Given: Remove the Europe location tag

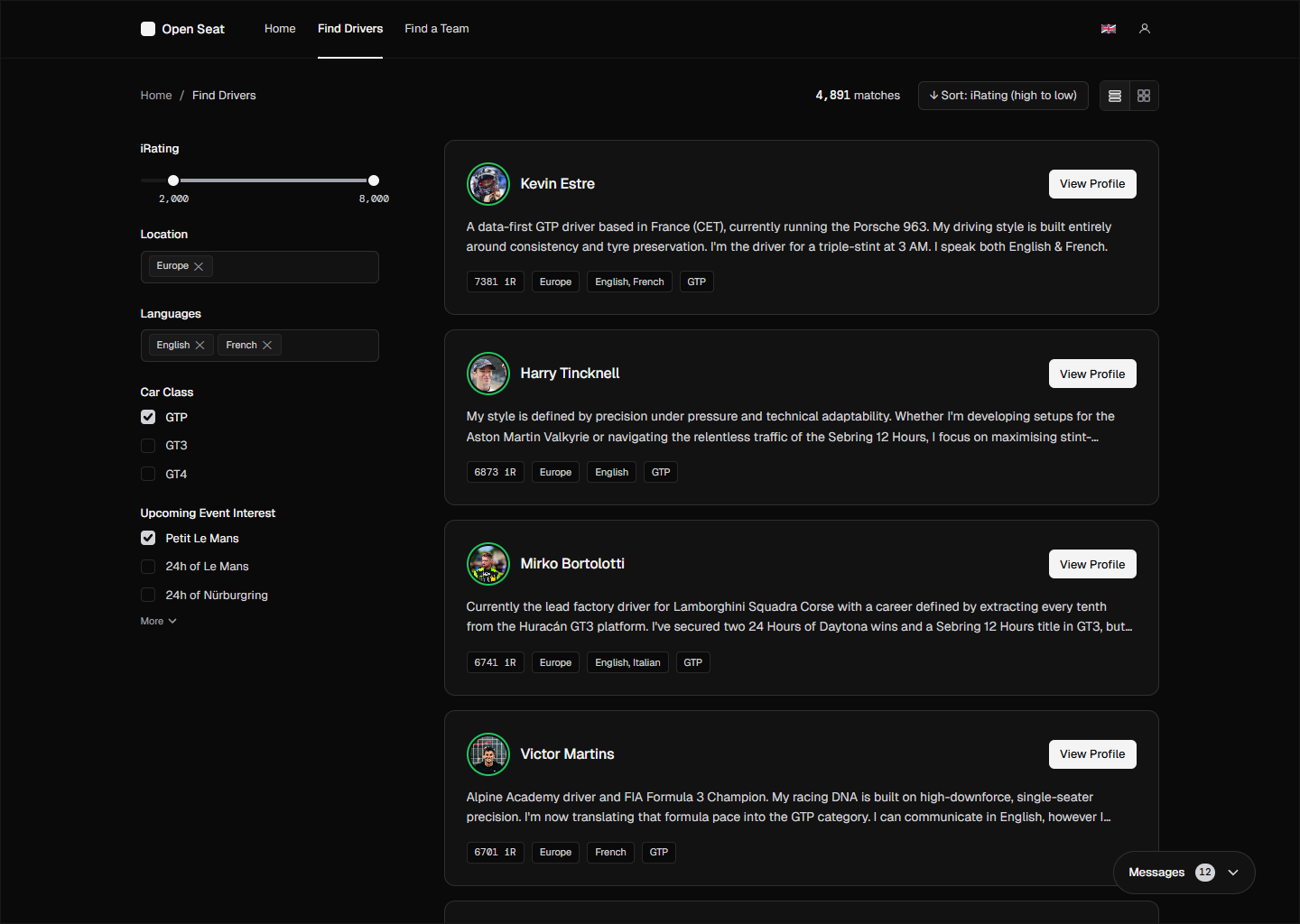Looking at the screenshot, I should click(x=199, y=266).
